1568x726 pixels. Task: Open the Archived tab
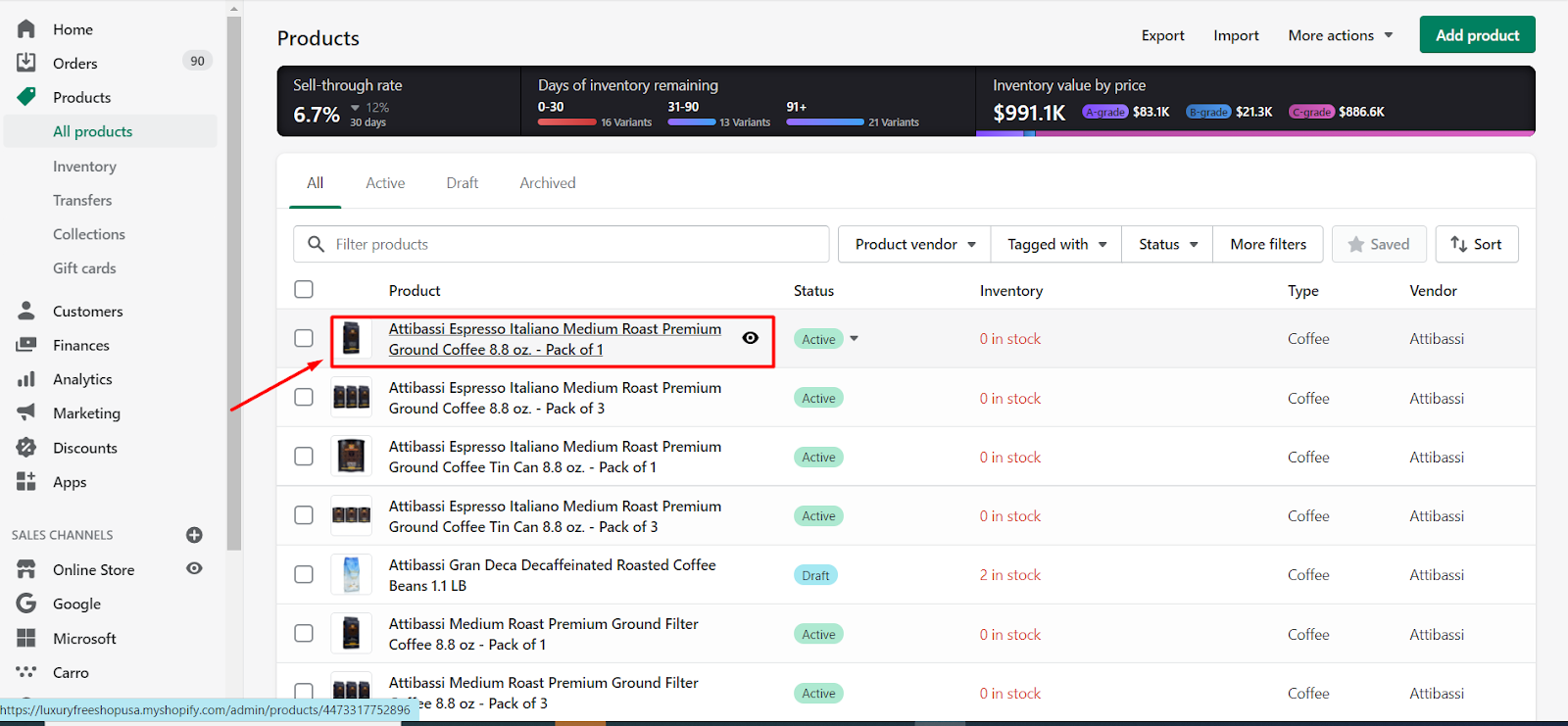pos(547,183)
